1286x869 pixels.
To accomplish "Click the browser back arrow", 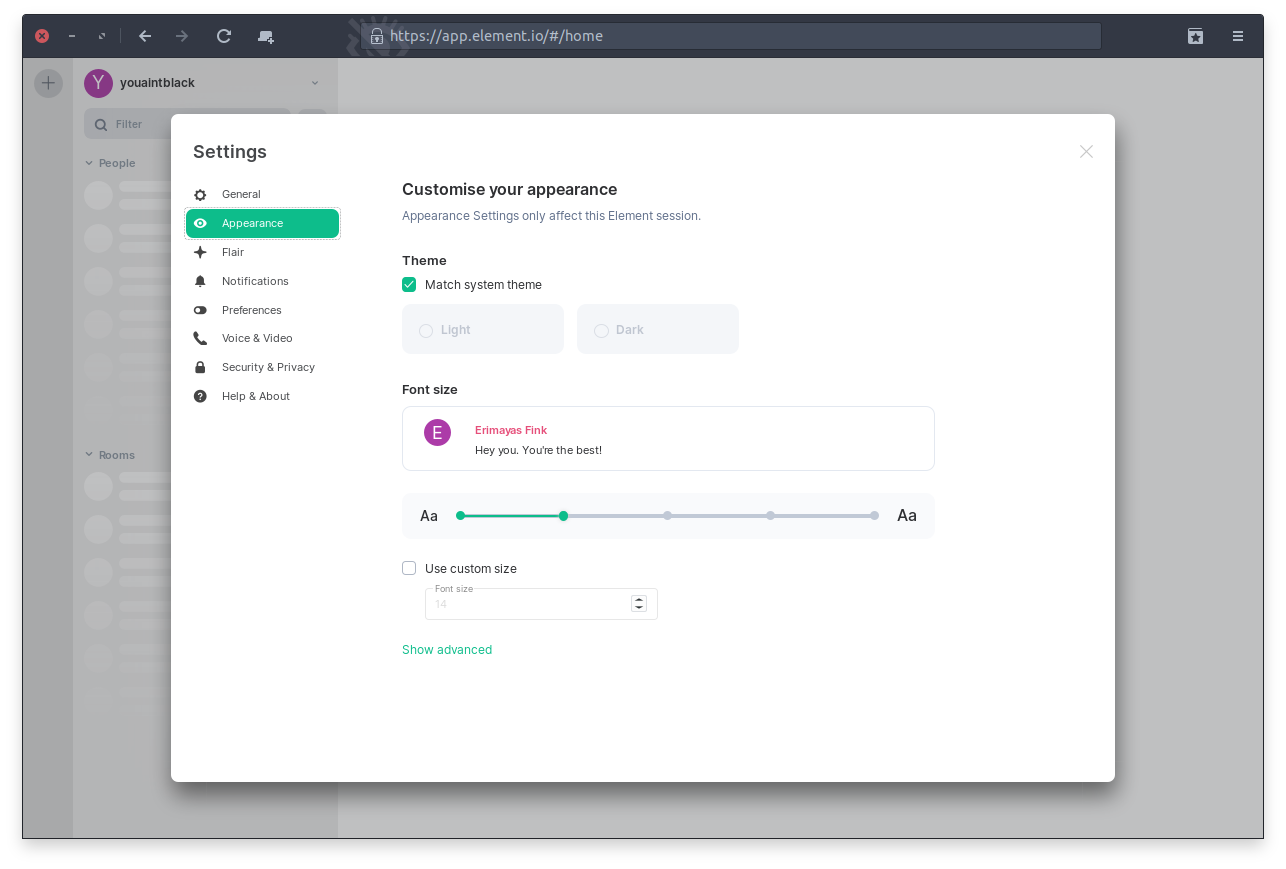I will tap(145, 36).
